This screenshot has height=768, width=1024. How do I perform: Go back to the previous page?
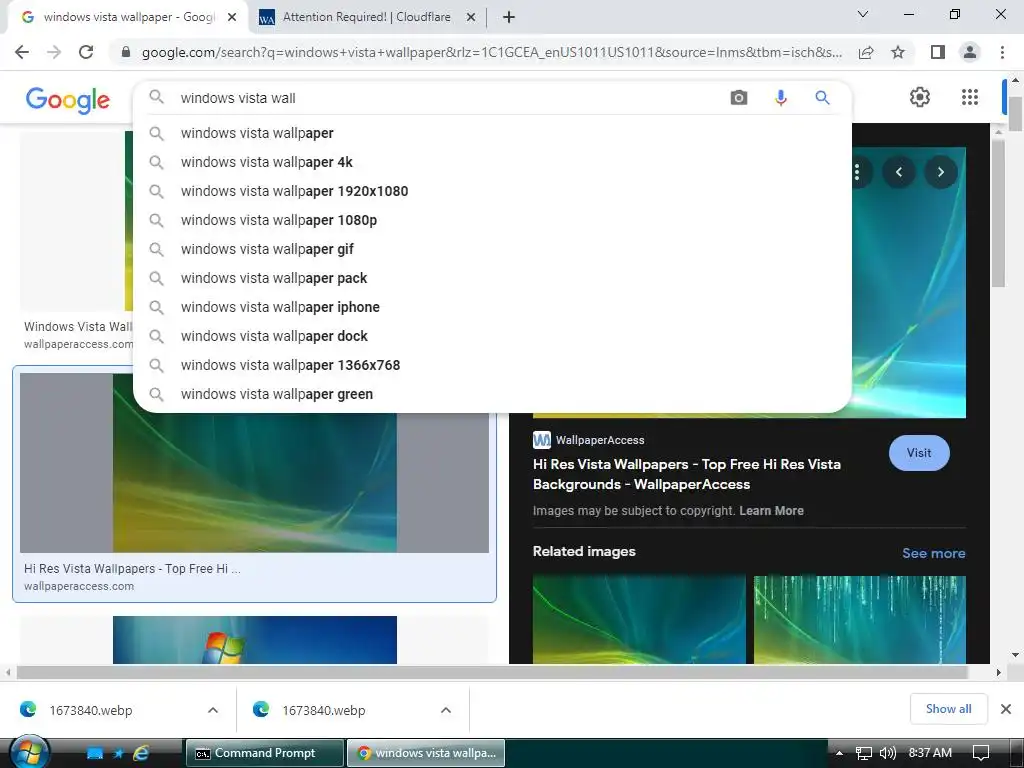point(22,52)
